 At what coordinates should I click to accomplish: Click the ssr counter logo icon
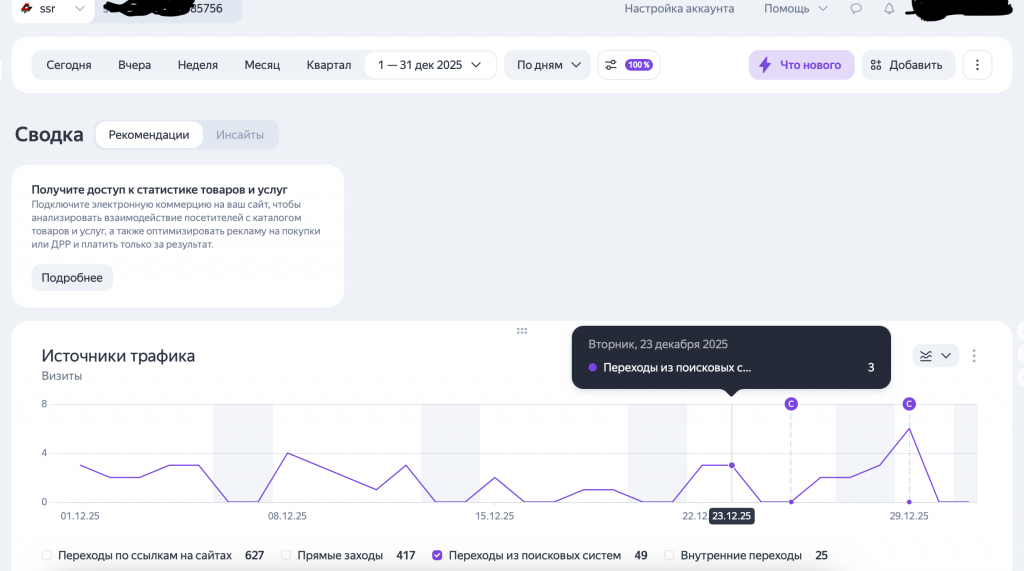27,8
